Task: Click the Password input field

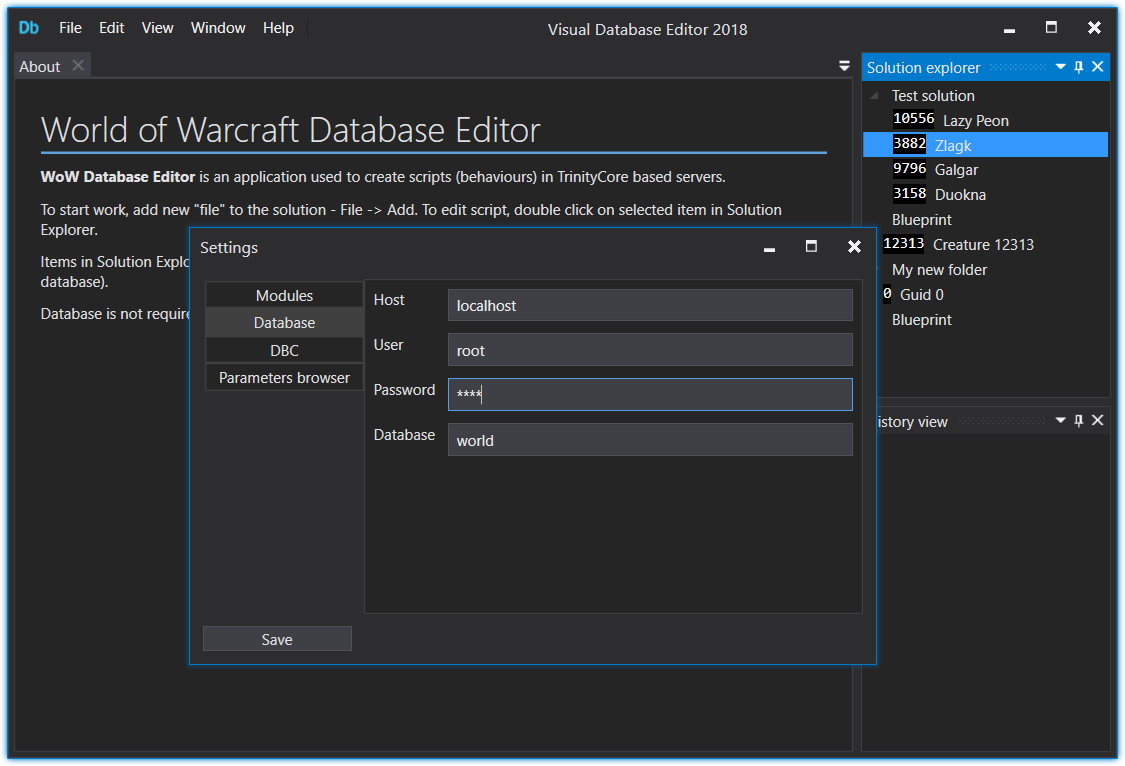Action: 650,394
